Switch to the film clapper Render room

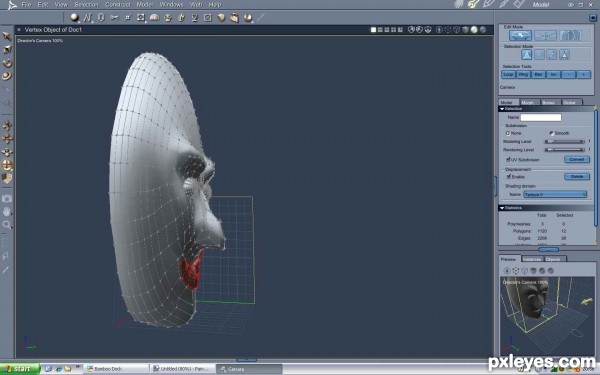click(518, 4)
